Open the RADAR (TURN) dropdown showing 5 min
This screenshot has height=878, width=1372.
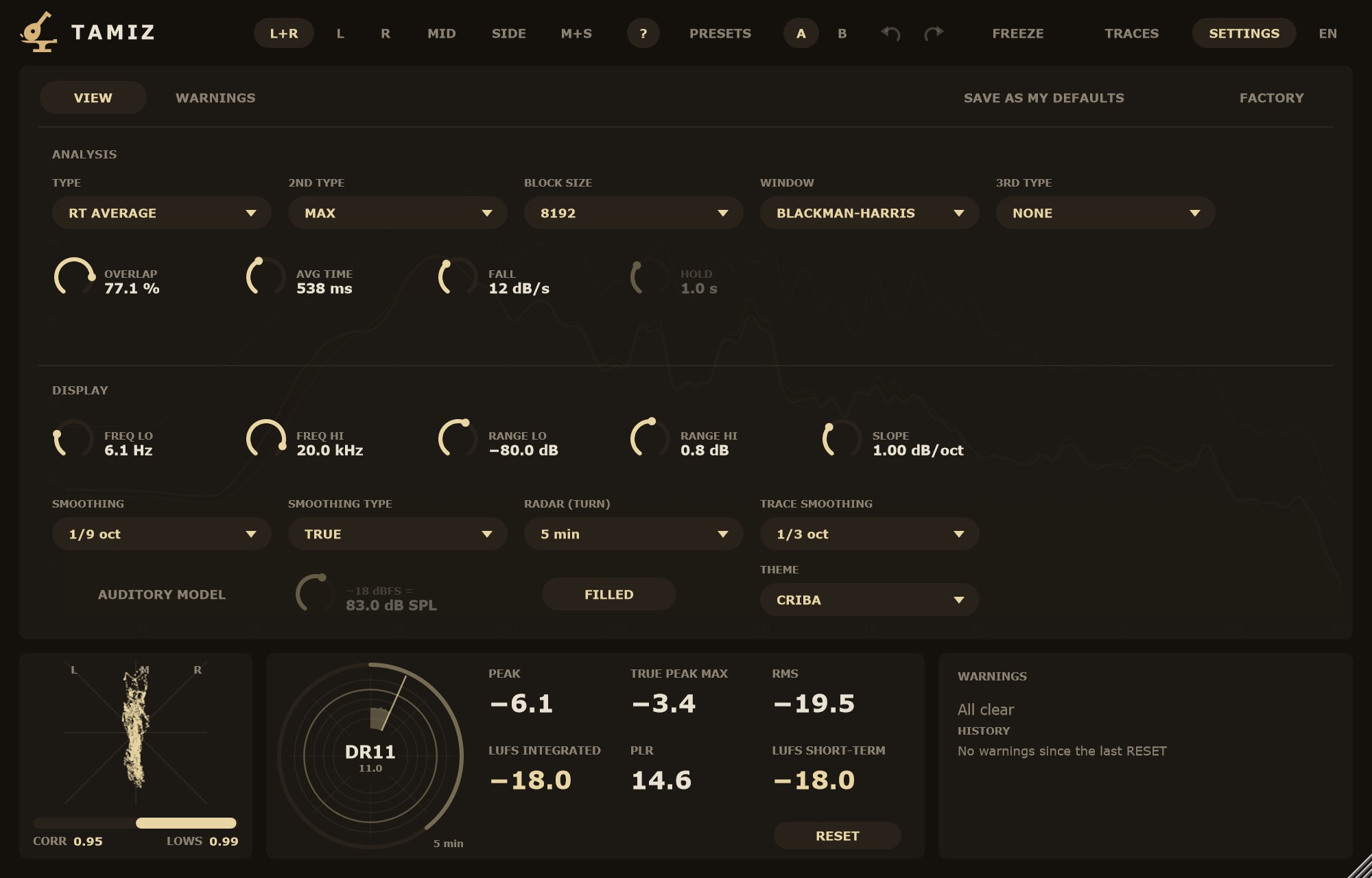(634, 534)
